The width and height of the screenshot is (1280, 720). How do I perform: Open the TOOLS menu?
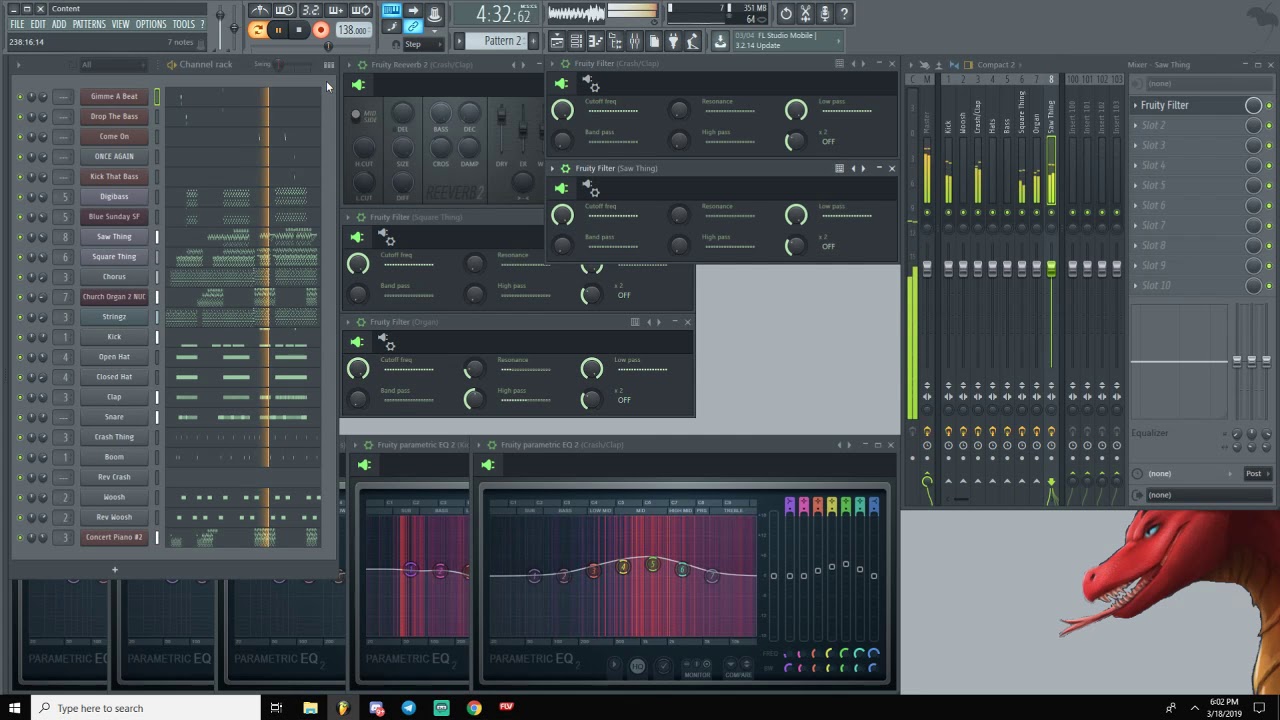(184, 24)
